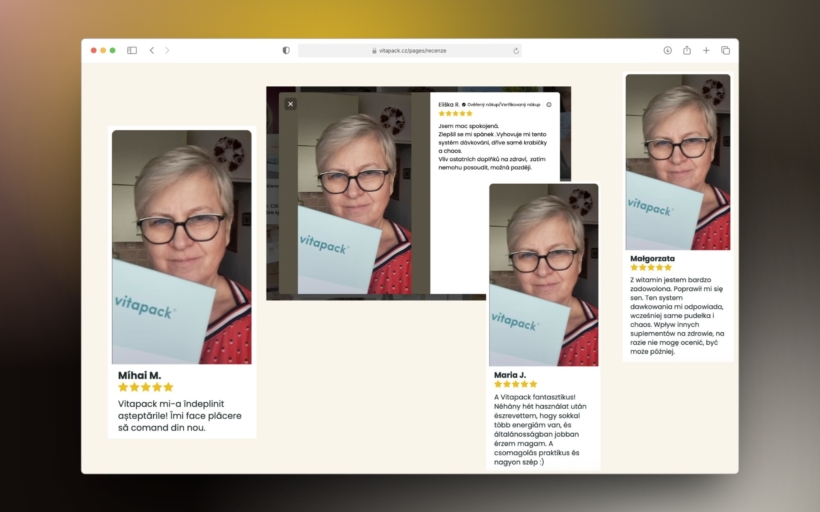Viewport: 820px width, 512px height.
Task: Reload the vitapack.cz page
Action: pos(516,50)
